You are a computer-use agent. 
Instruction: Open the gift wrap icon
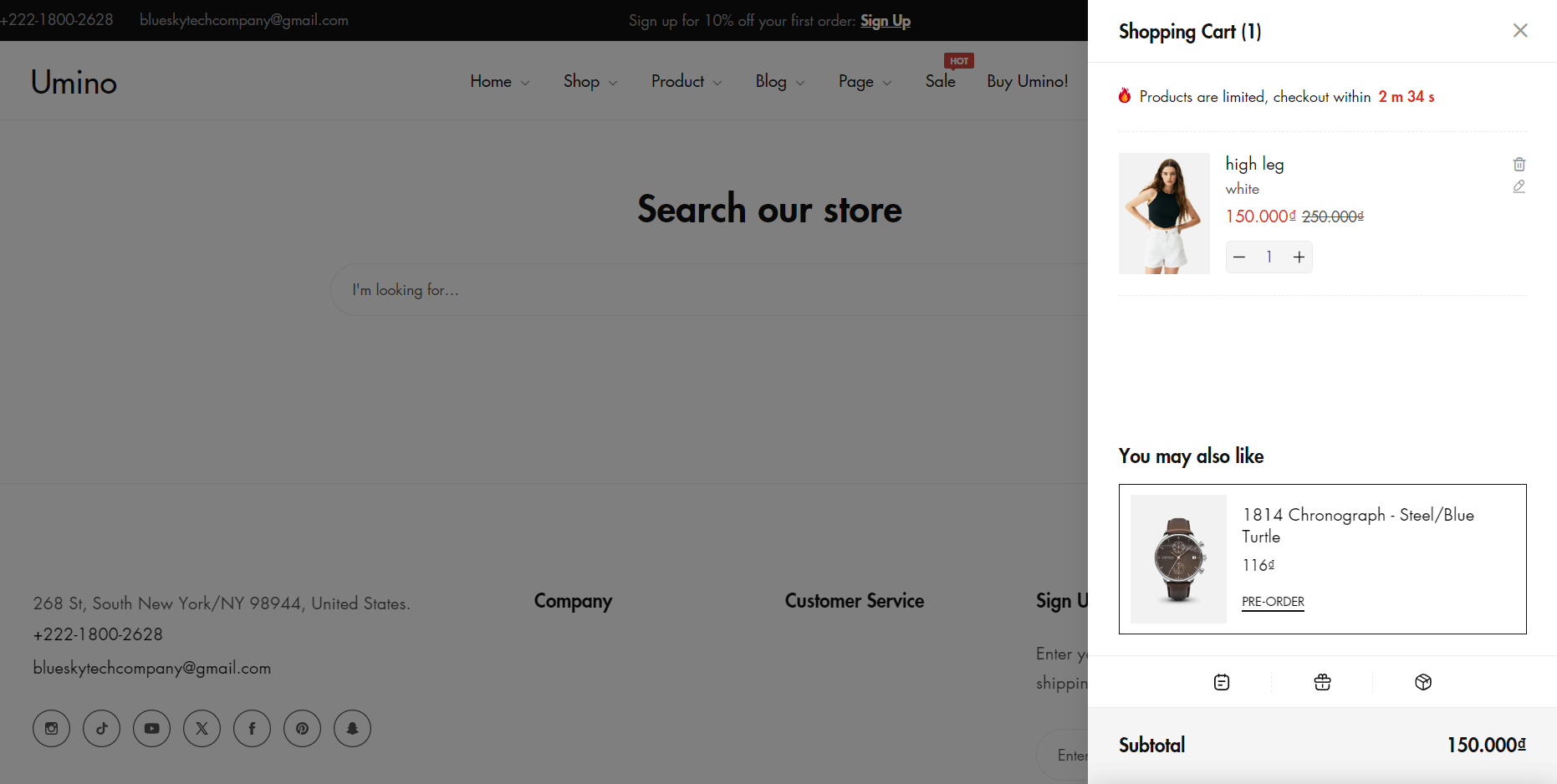1322,682
